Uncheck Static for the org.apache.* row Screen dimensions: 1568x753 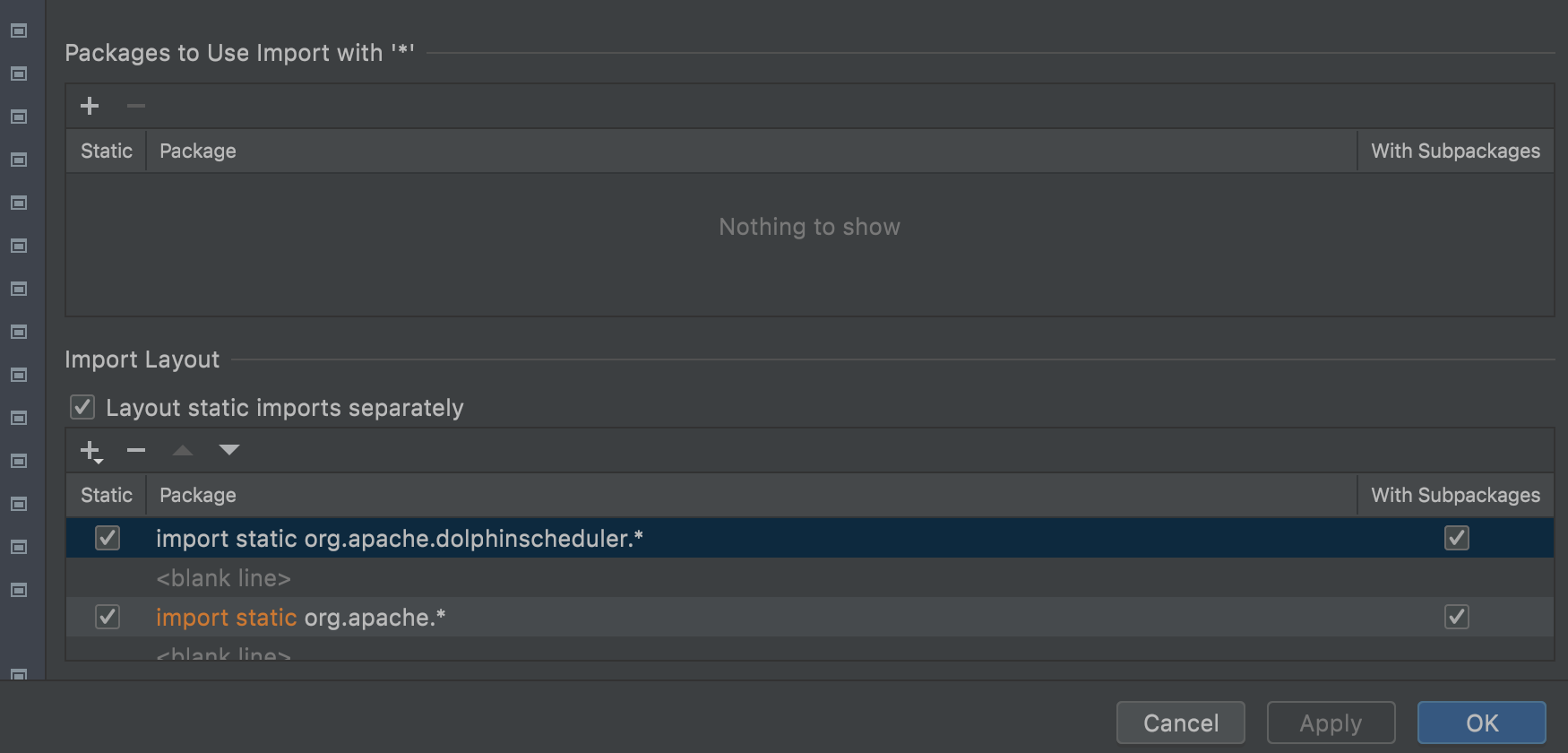click(108, 617)
